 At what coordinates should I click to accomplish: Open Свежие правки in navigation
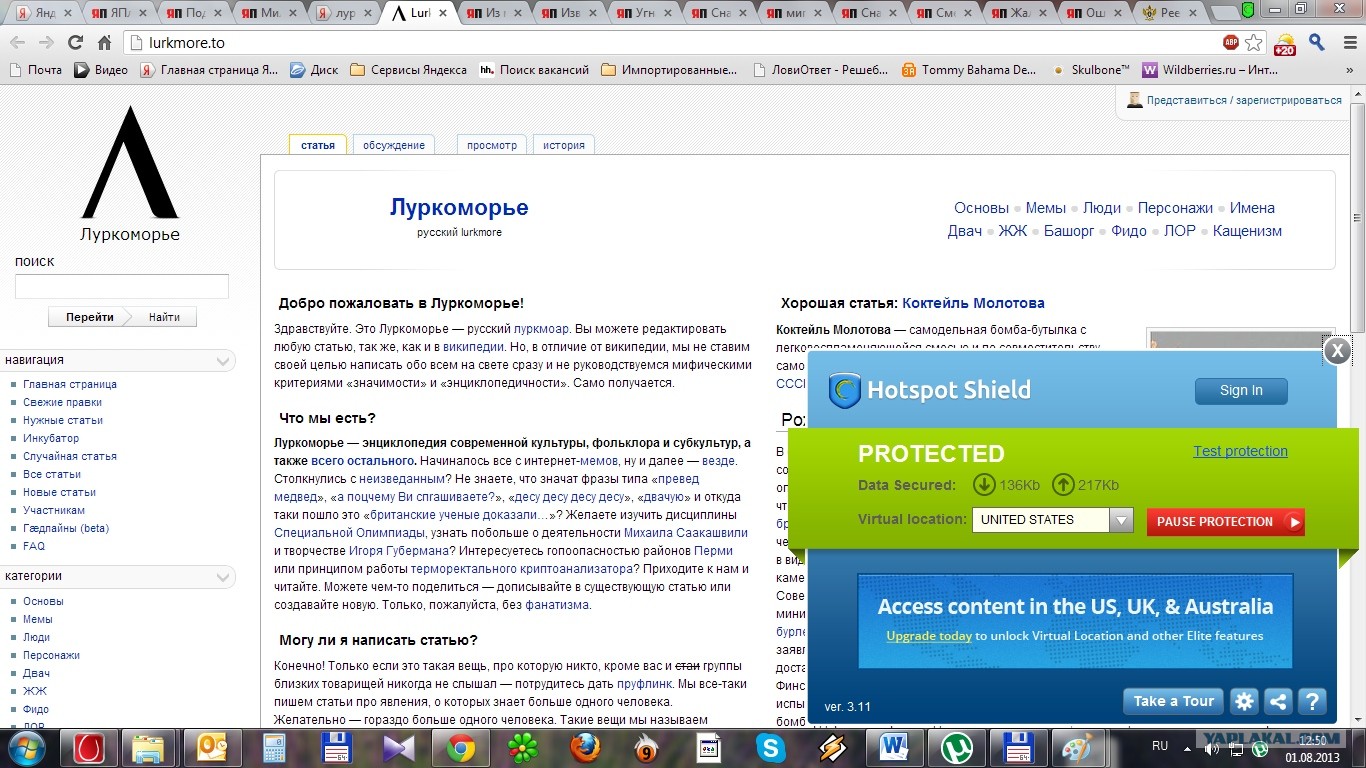pyautogui.click(x=63, y=402)
